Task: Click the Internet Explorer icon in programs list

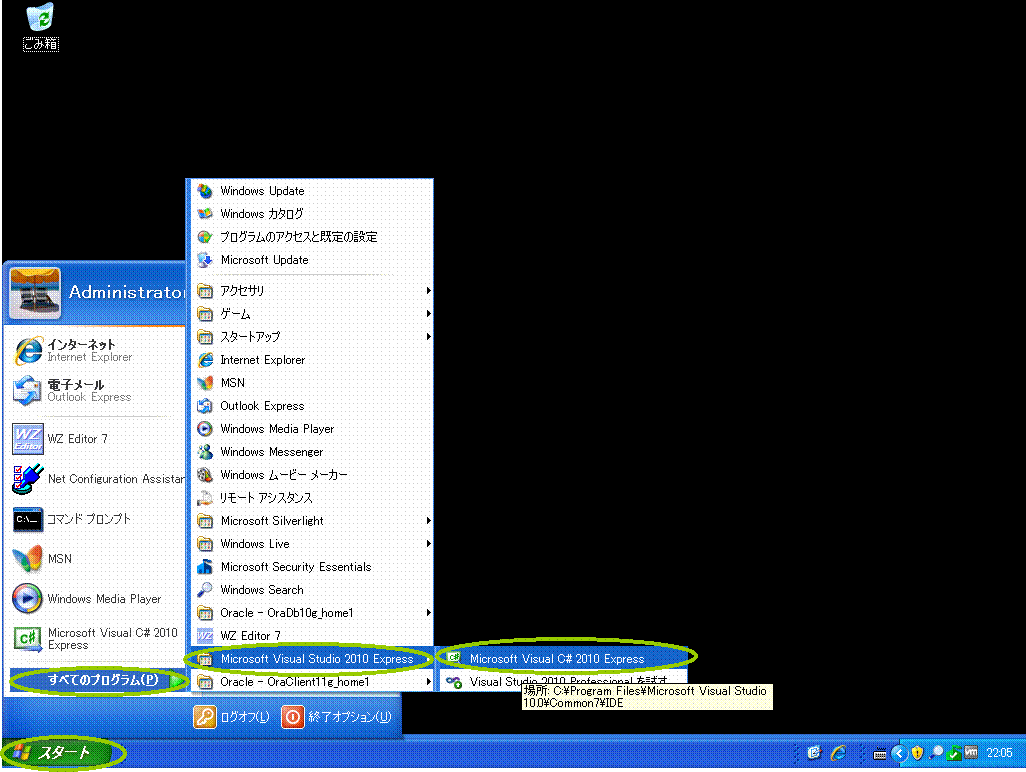Action: (205, 360)
